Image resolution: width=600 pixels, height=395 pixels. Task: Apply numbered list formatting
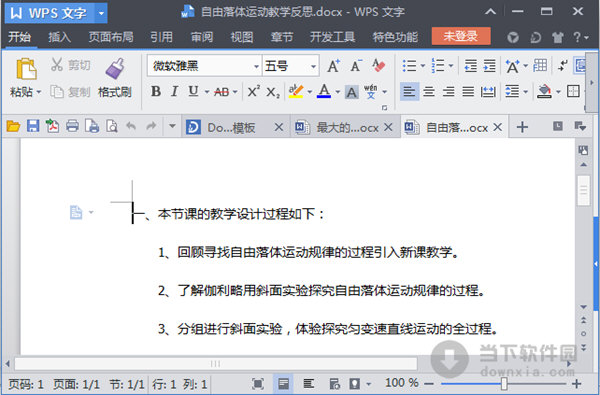[438, 66]
